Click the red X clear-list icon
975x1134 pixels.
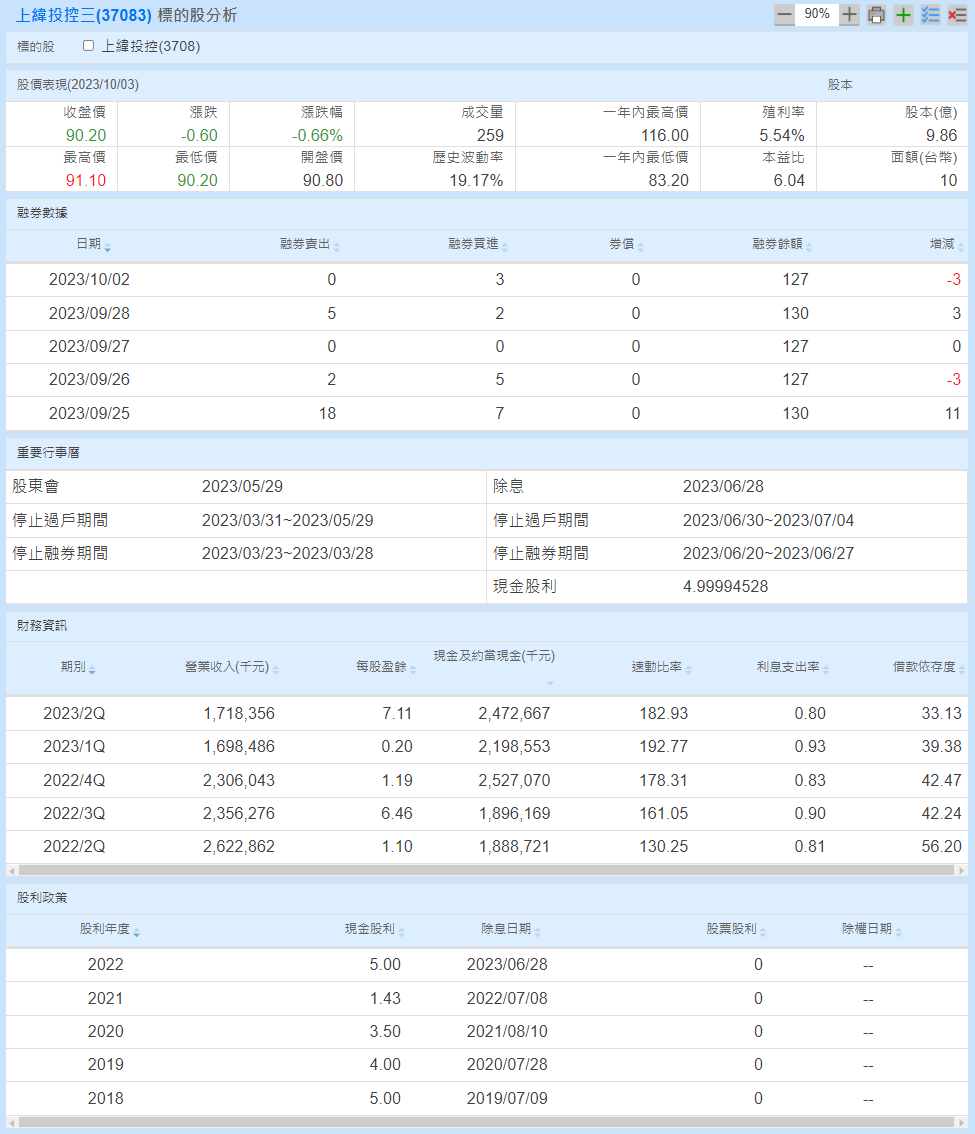point(957,15)
